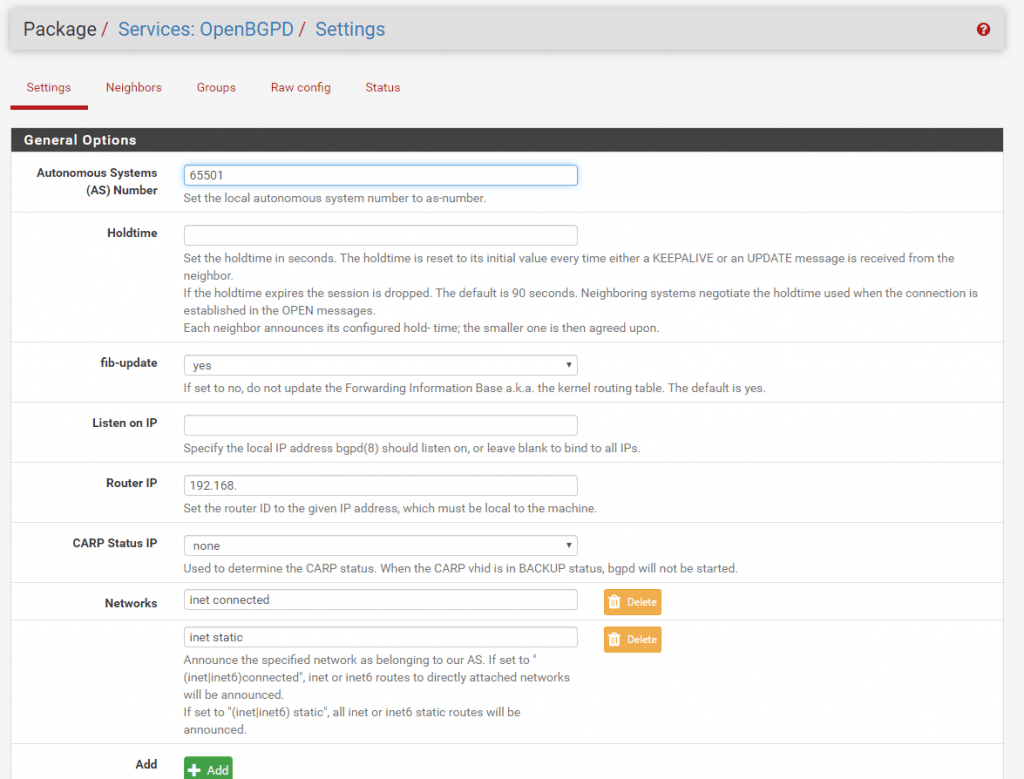Open the Raw config tab
Viewport: 1024px width, 779px height.
300,87
